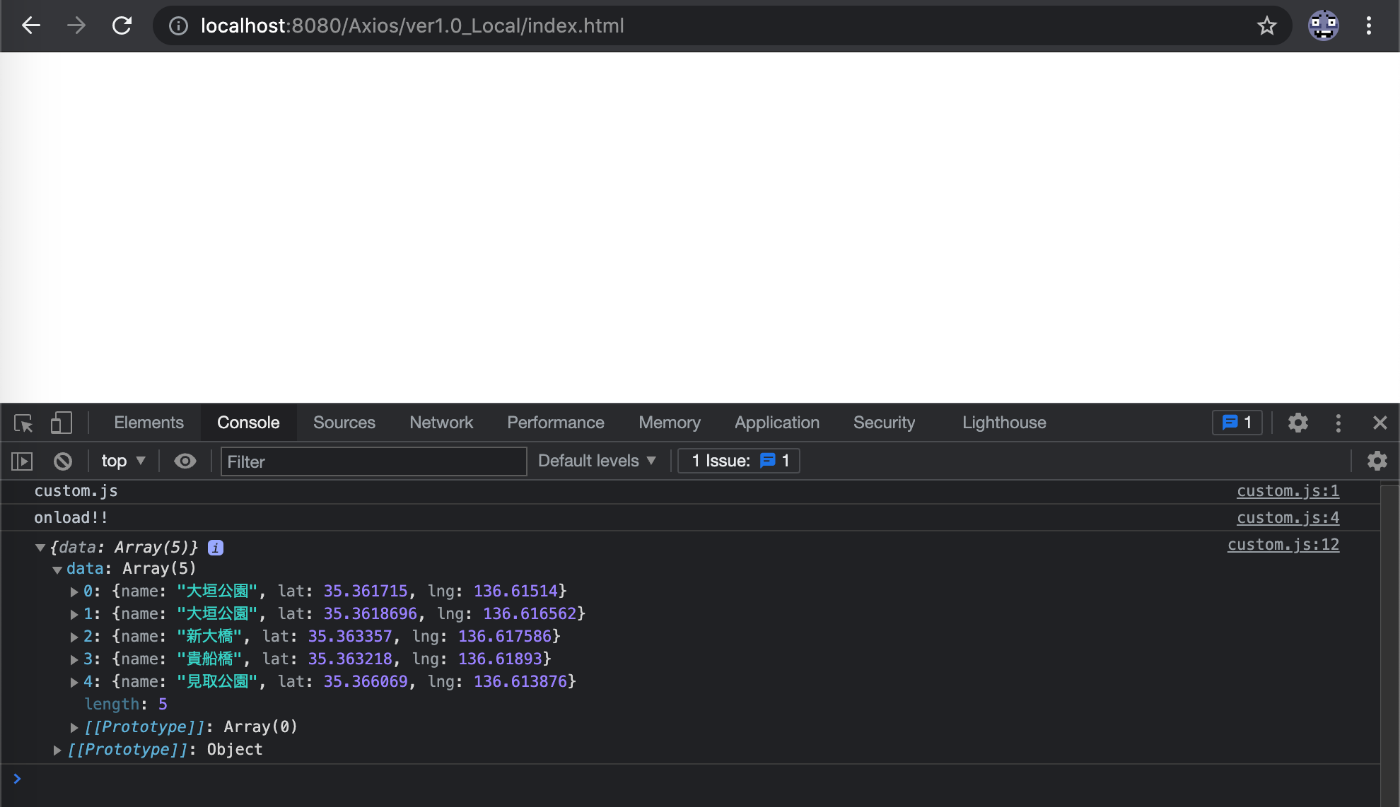This screenshot has width=1400, height=807.
Task: Expand array item 0 大垣公園
Action: coord(74,591)
